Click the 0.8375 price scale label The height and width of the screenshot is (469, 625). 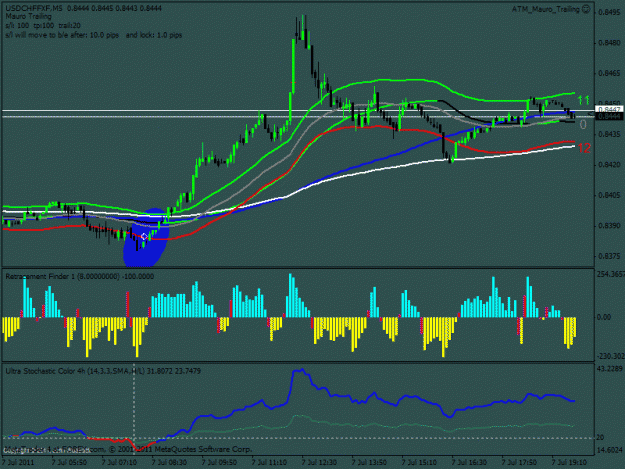(x=609, y=256)
